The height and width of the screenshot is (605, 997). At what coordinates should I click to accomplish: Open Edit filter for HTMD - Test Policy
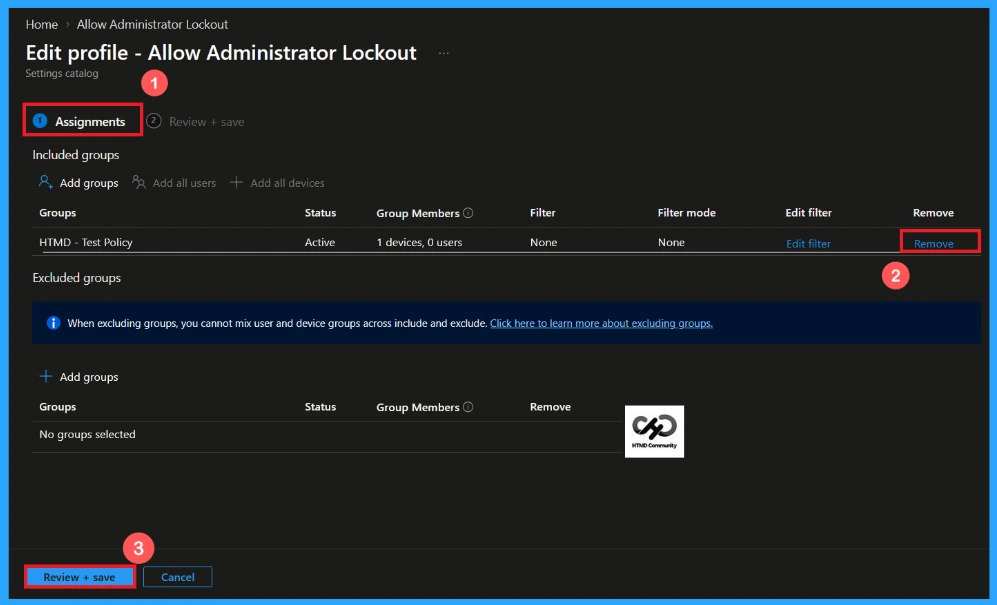(x=808, y=244)
